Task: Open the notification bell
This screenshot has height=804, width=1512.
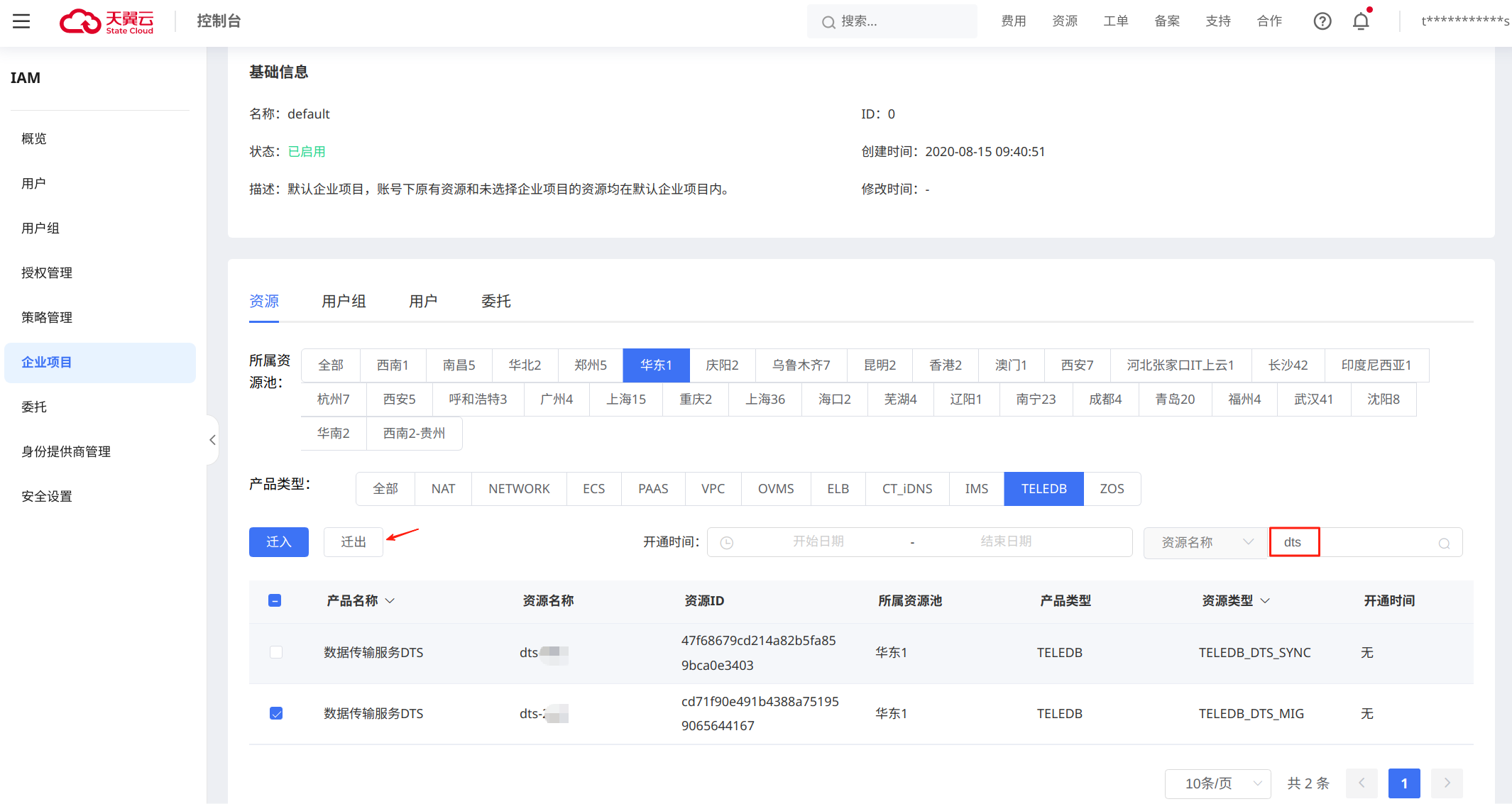Action: click(1360, 21)
